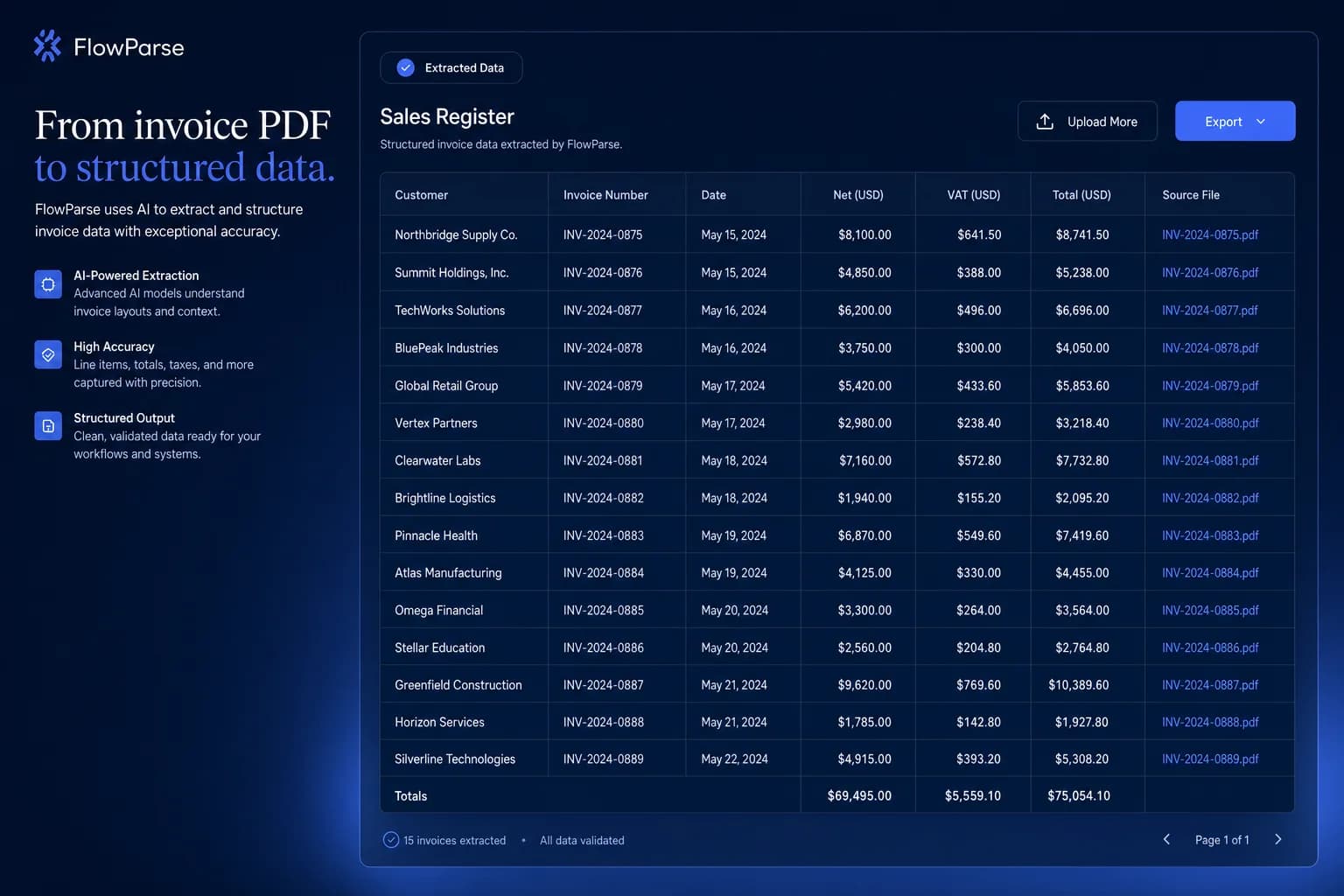Open source file INV-2024-0882.pdf
The width and height of the screenshot is (1344, 896).
(x=1210, y=498)
